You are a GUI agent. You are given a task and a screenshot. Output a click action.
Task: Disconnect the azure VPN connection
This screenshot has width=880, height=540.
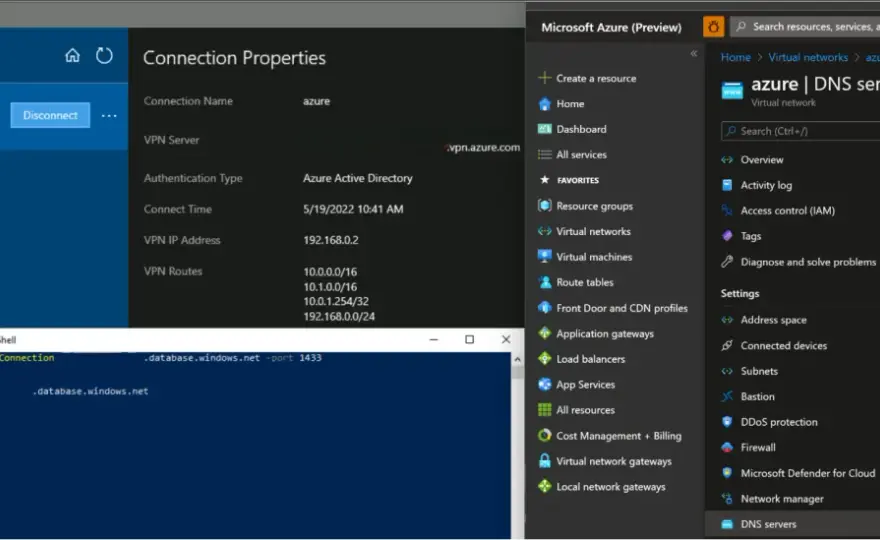[x=50, y=115]
